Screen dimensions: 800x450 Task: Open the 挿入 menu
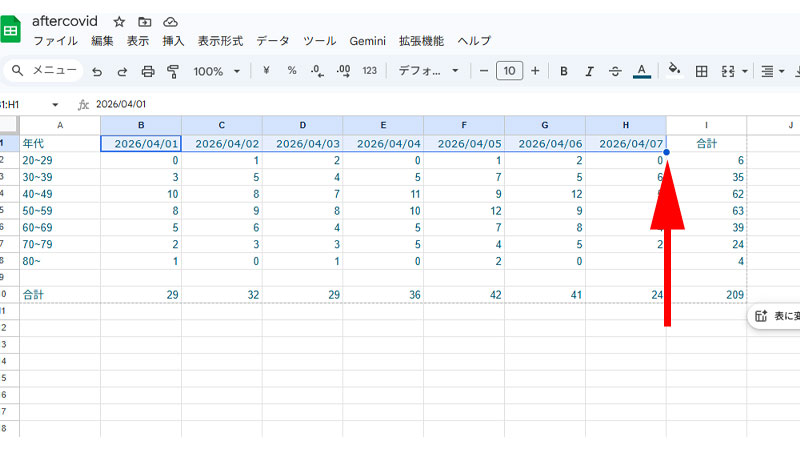pos(173,41)
